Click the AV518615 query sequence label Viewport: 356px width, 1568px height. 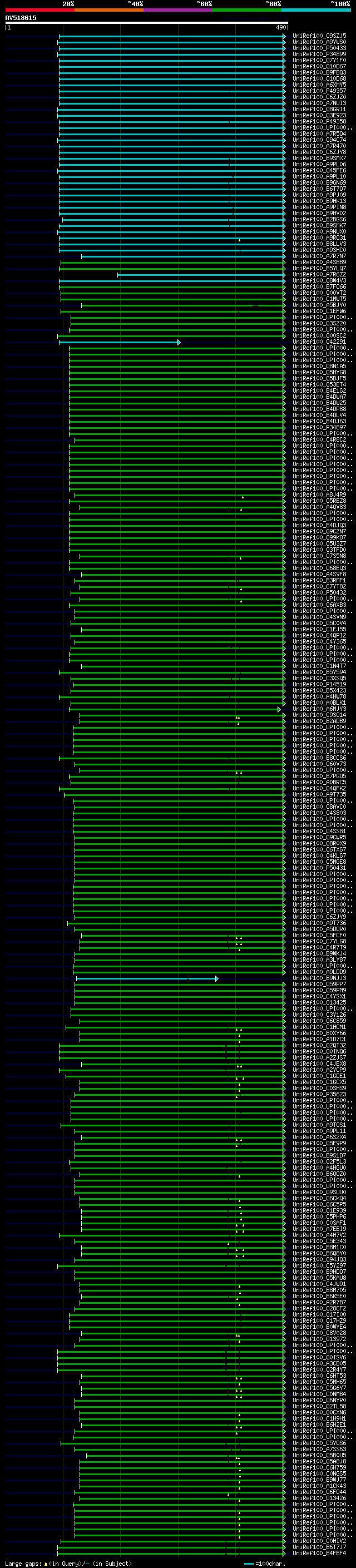tap(21, 18)
